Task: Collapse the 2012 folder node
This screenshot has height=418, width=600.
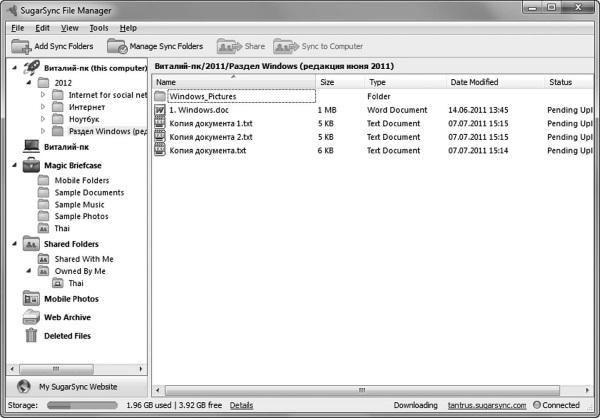Action: (29, 82)
